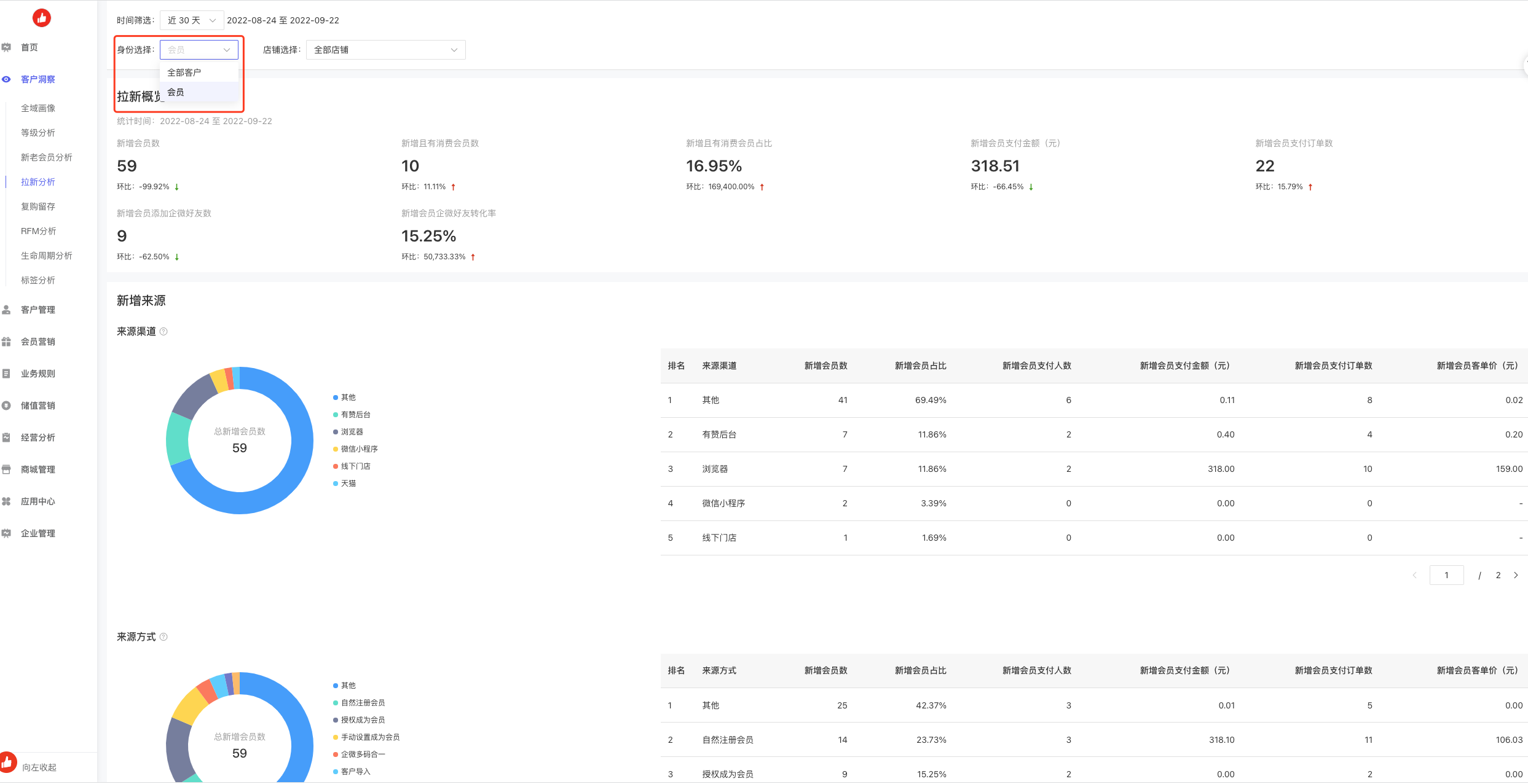Open the 全部店铺 shop selection dropdown
Image resolution: width=1528 pixels, height=784 pixels.
click(385, 50)
